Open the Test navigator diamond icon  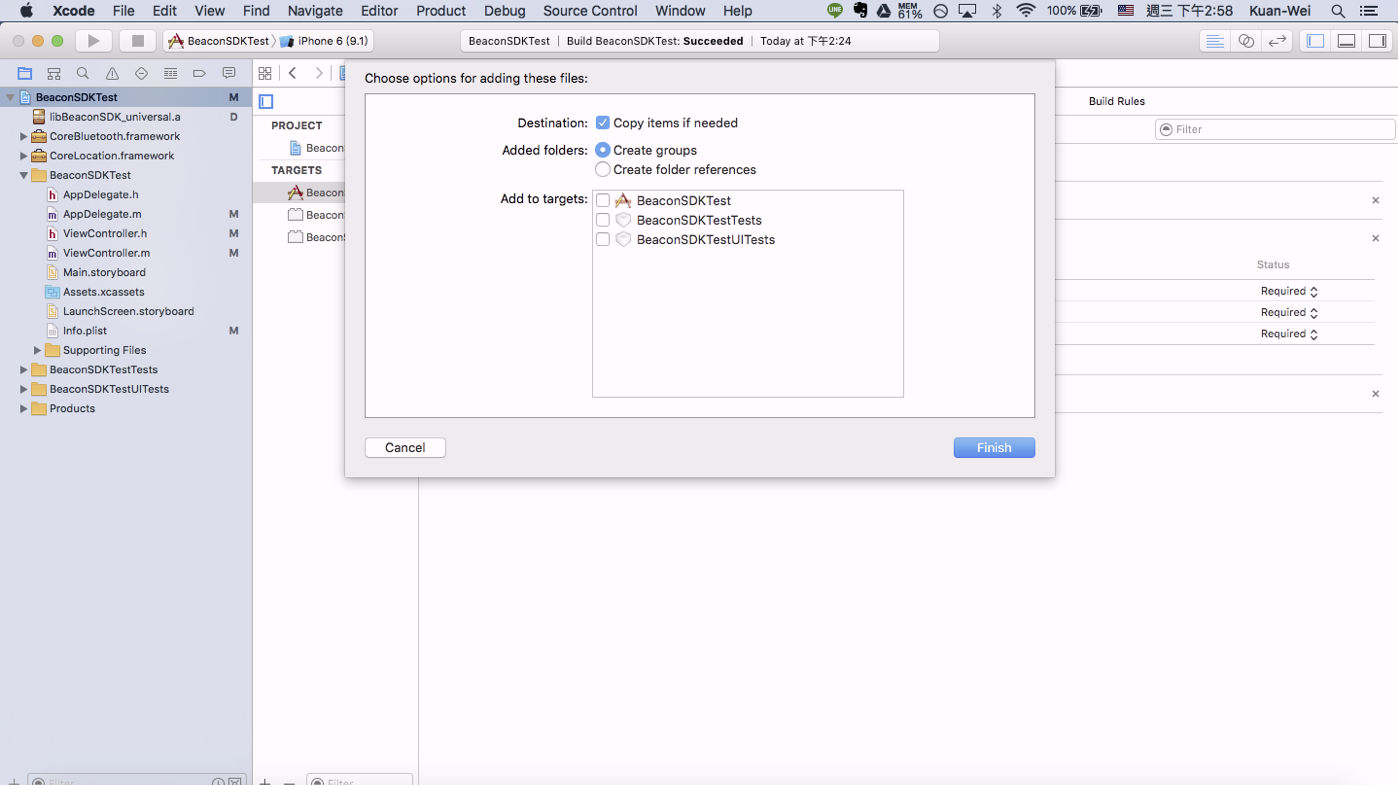141,73
